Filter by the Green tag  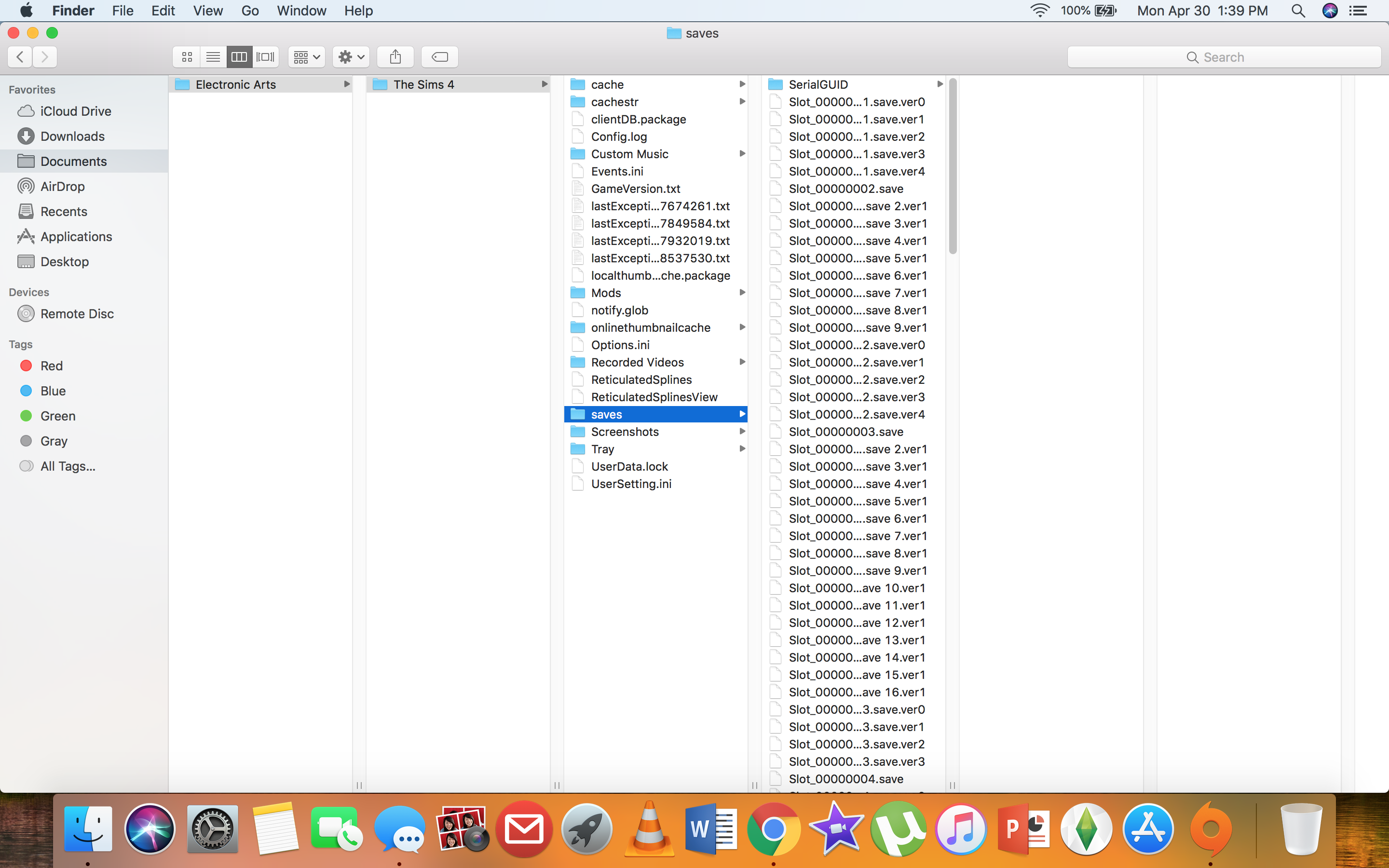[x=84, y=416]
